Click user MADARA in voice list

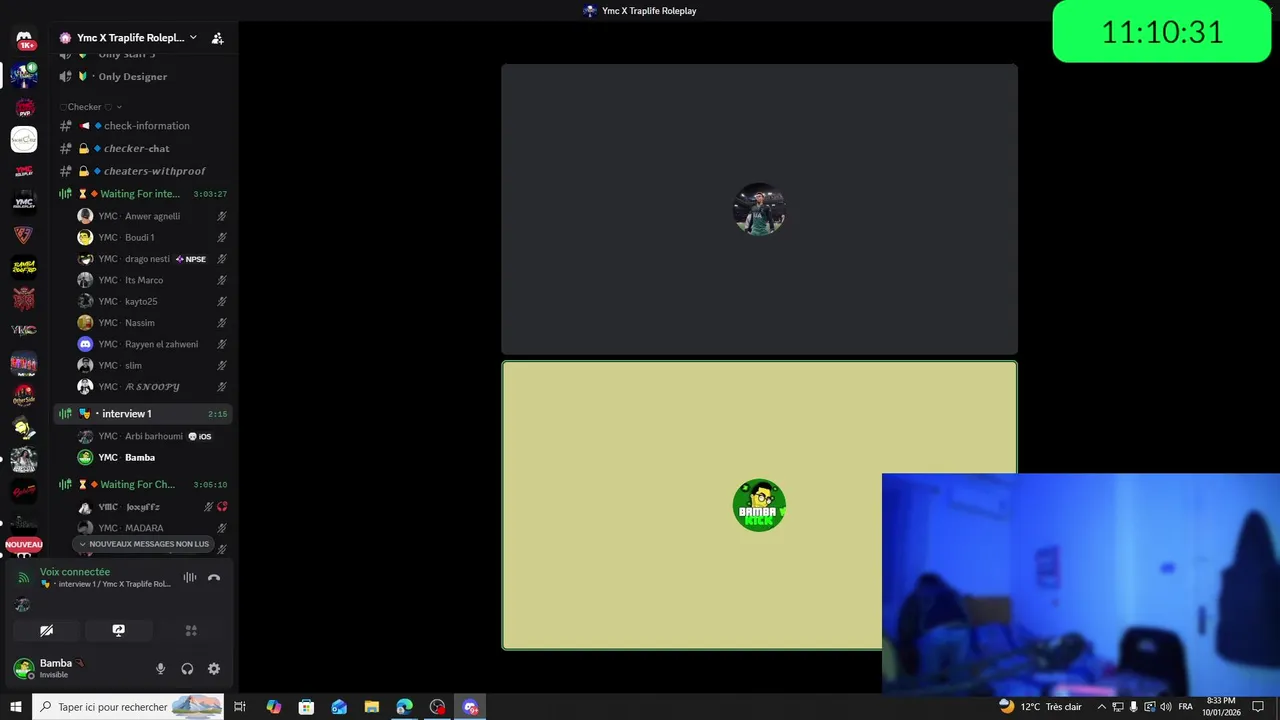[152, 528]
